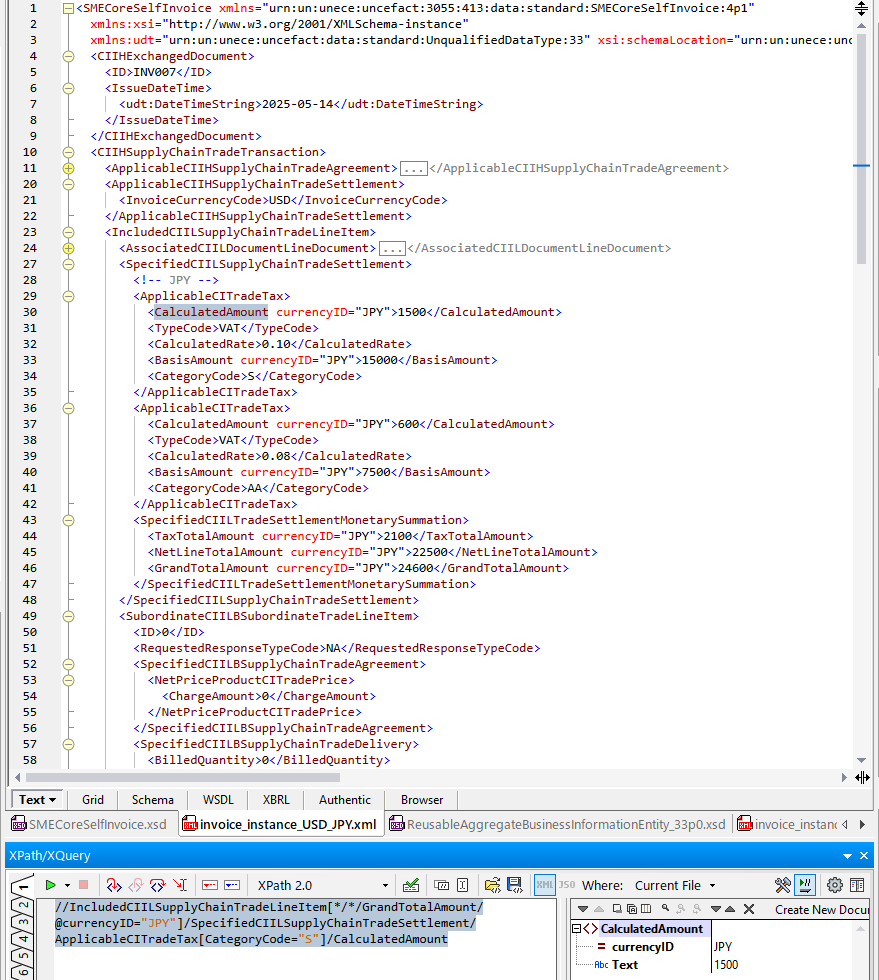Clear results with the X icon
The height and width of the screenshot is (980, 879).
pyautogui.click(x=749, y=909)
